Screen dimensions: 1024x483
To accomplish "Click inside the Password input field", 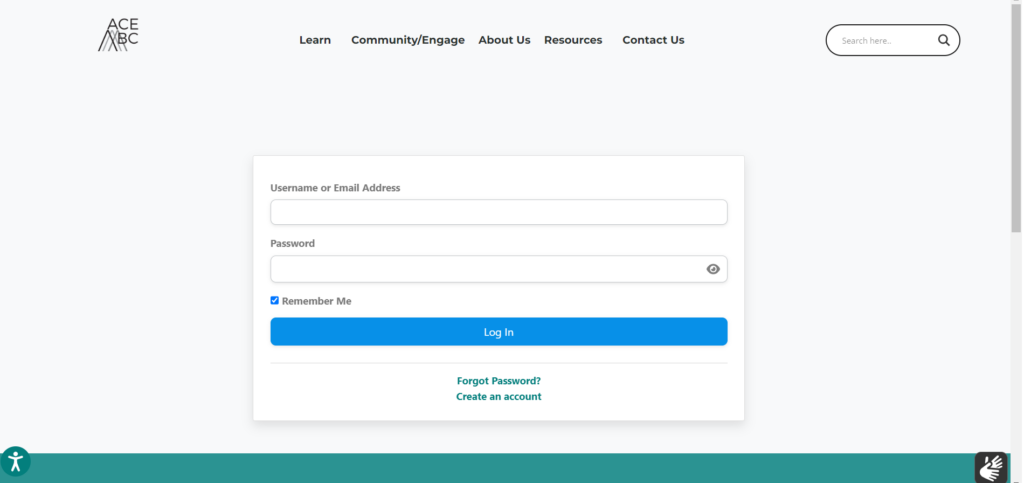I will click(x=485, y=269).
